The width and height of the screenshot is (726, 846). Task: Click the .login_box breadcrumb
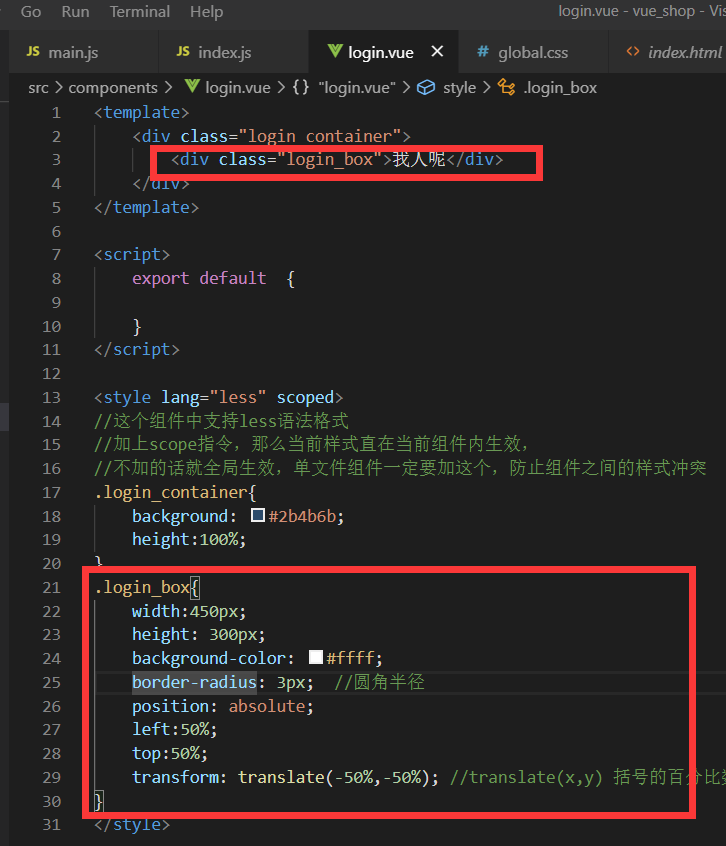click(x=560, y=87)
